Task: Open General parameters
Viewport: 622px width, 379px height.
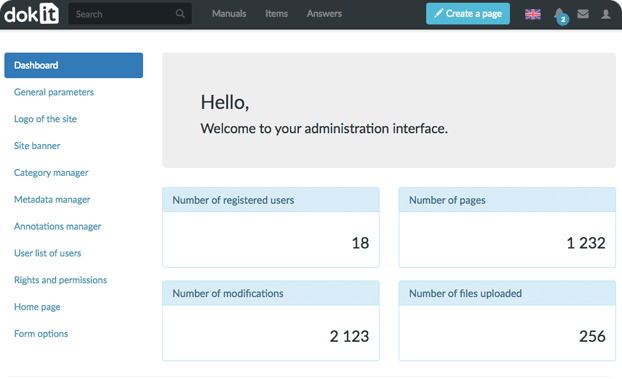Action: tap(54, 92)
